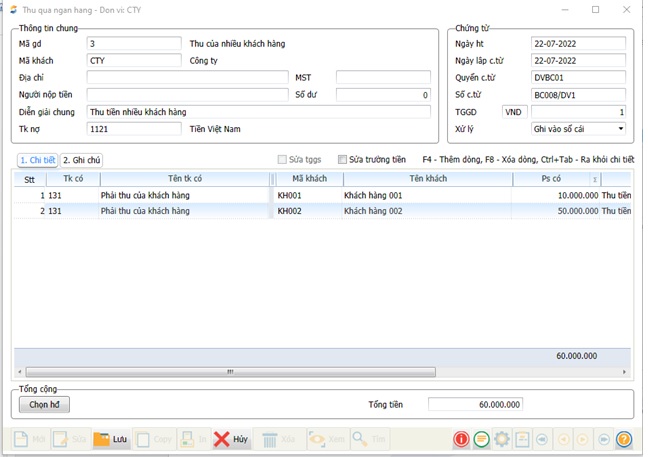Click the Diễn giải chung text field
Screen dimensions: 648x457
[x=258, y=112]
